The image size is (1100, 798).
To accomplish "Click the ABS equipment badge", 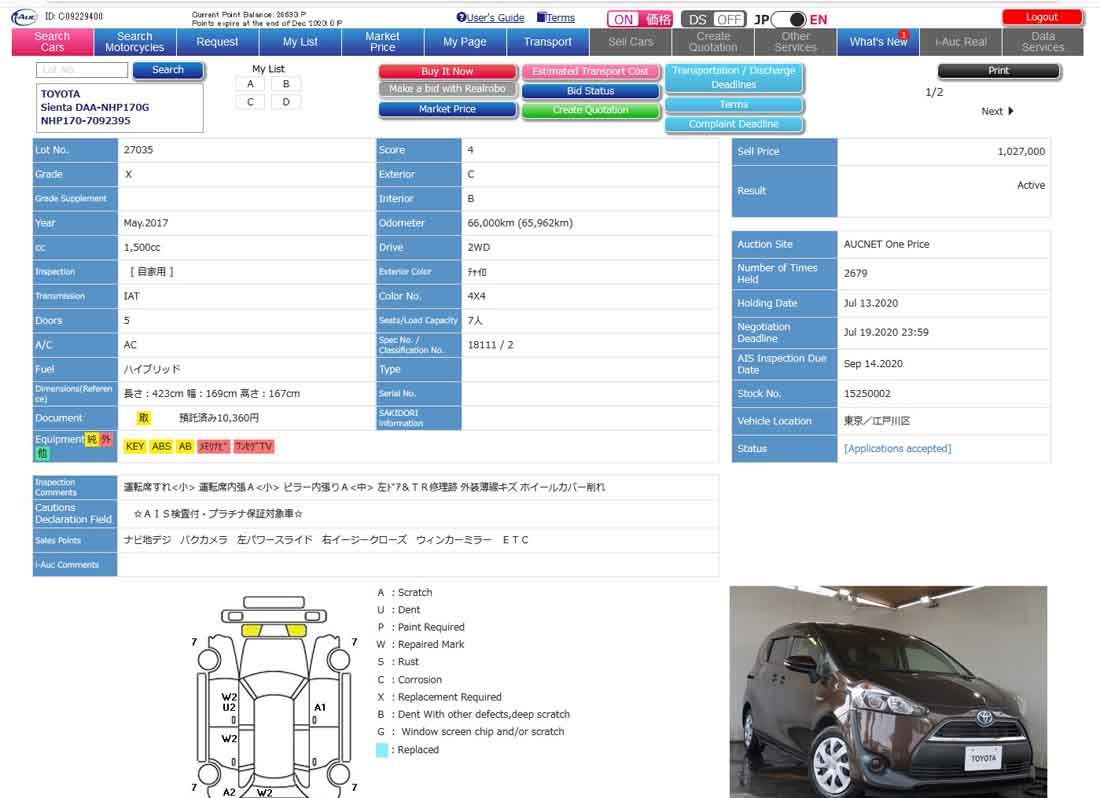I will point(161,447).
